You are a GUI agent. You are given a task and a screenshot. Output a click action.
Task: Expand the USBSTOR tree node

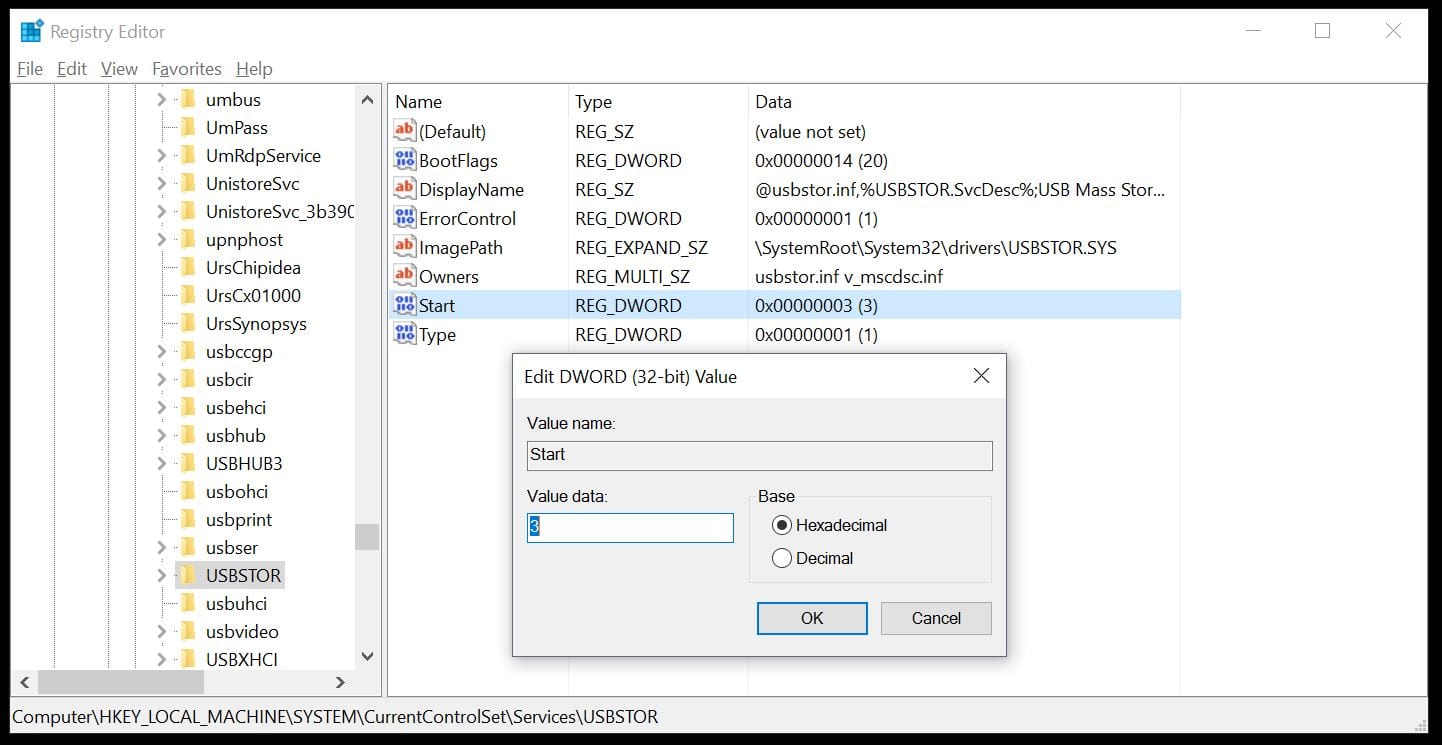coord(162,575)
